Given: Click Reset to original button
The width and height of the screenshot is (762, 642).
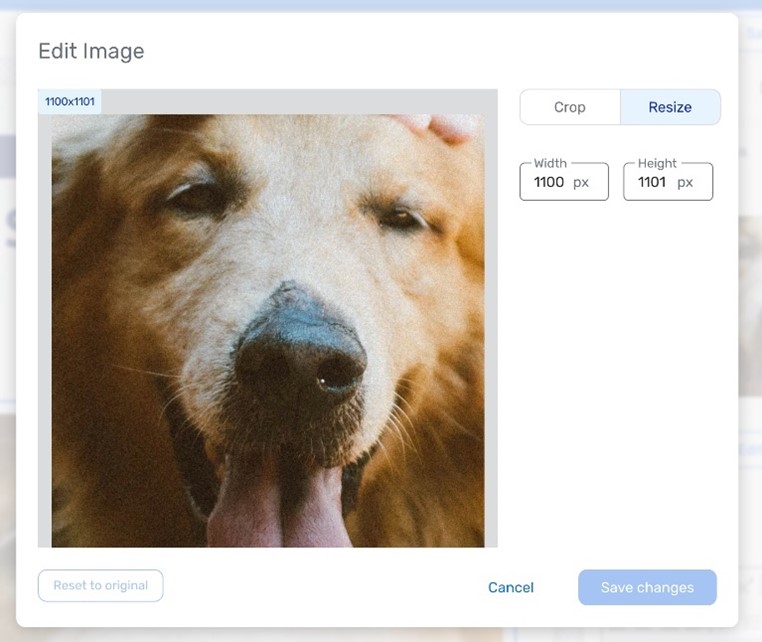Looking at the screenshot, I should [x=101, y=586].
